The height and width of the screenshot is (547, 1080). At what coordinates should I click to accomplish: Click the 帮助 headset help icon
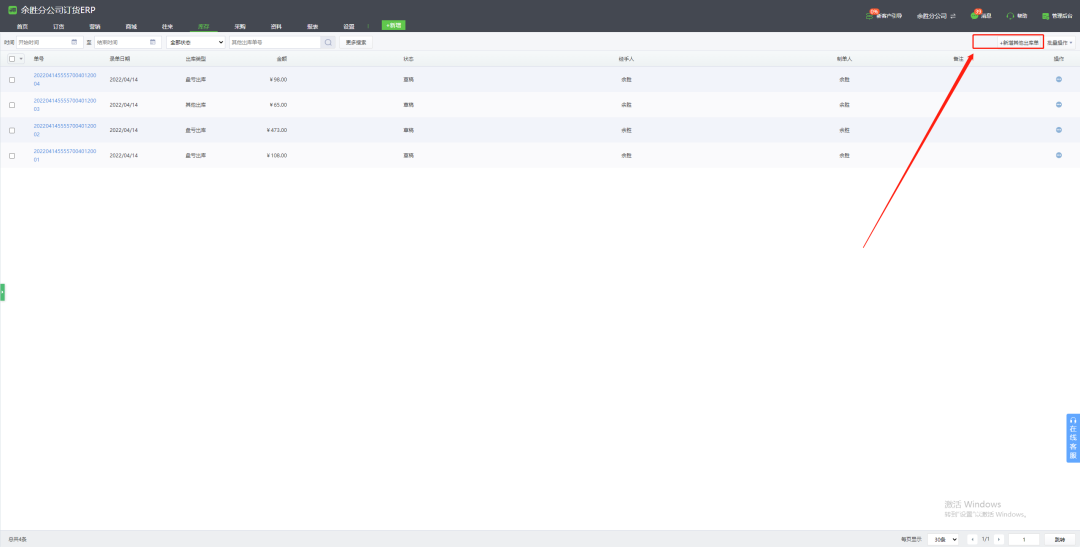coord(1010,16)
